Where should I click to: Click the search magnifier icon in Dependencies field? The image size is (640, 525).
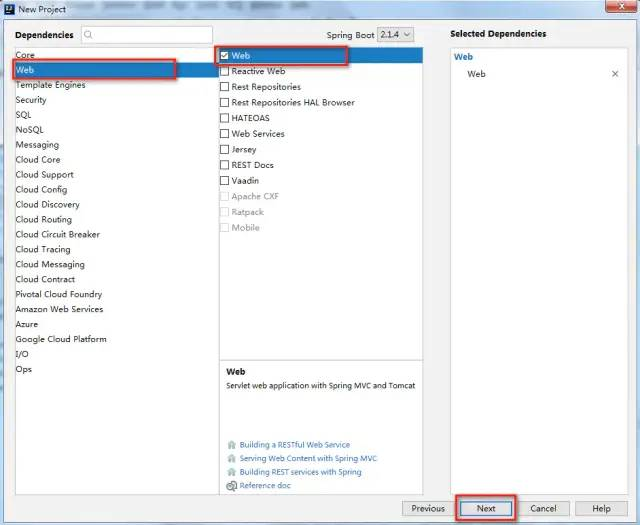pyautogui.click(x=88, y=35)
